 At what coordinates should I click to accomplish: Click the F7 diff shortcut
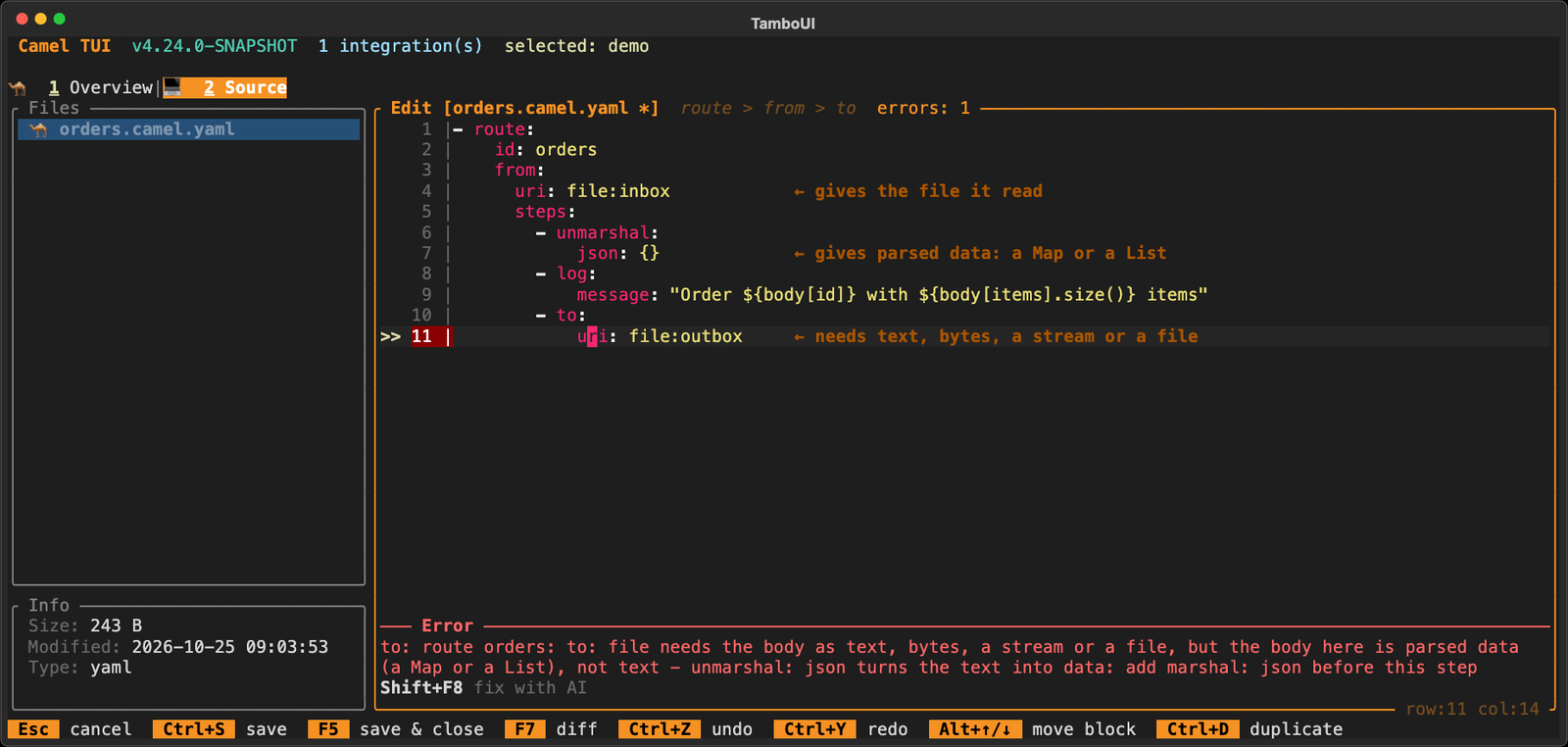click(551, 729)
